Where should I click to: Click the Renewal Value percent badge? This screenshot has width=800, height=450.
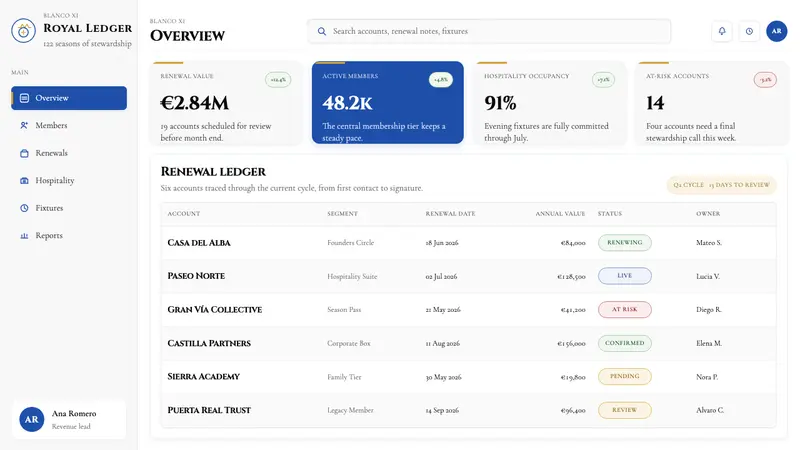point(278,80)
